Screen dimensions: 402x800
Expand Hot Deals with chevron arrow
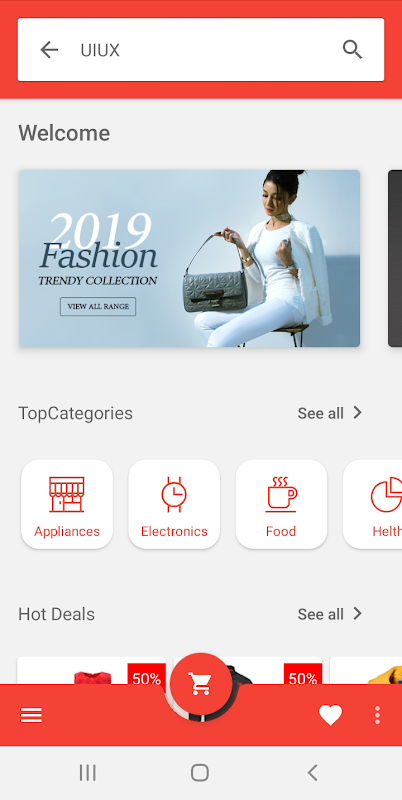[x=358, y=614]
